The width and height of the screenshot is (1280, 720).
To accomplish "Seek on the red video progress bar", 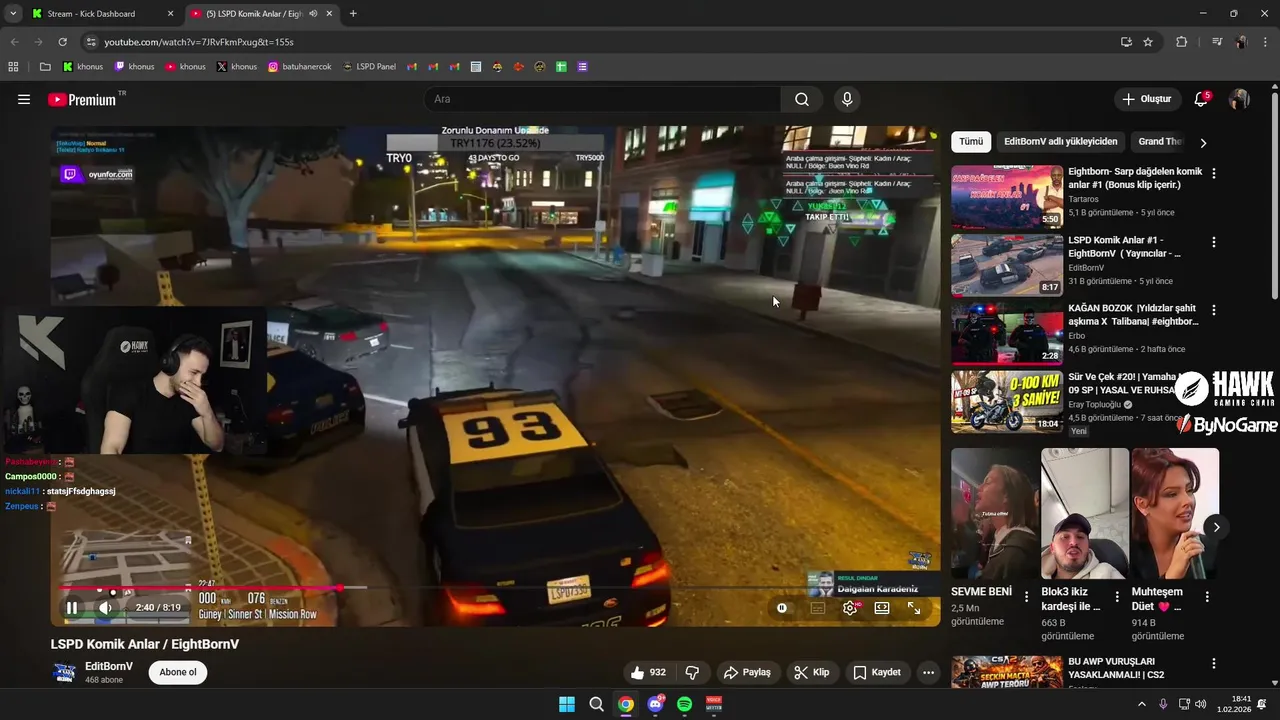I will pyautogui.click(x=496, y=588).
